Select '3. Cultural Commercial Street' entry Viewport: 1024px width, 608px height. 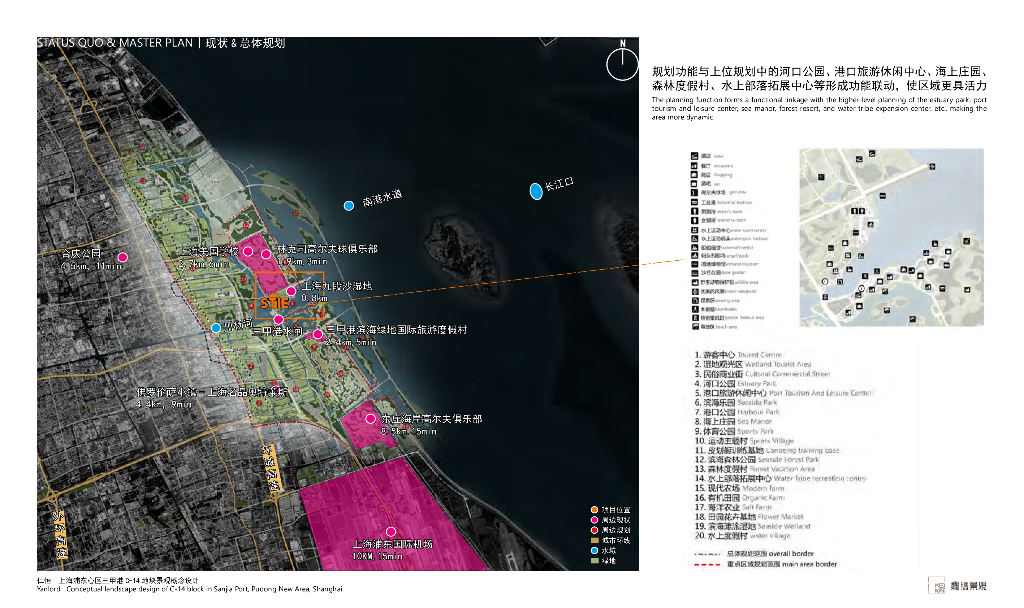coord(762,374)
